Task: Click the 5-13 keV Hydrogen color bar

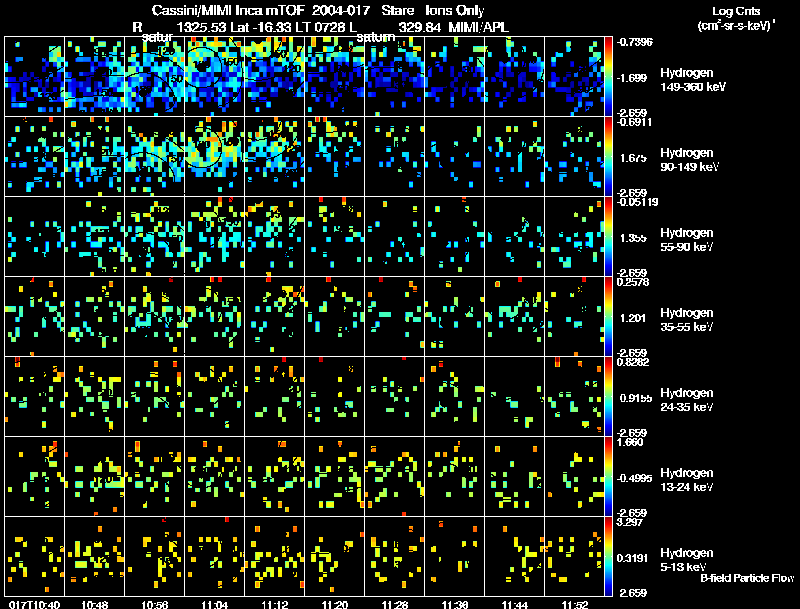Action: coord(610,557)
